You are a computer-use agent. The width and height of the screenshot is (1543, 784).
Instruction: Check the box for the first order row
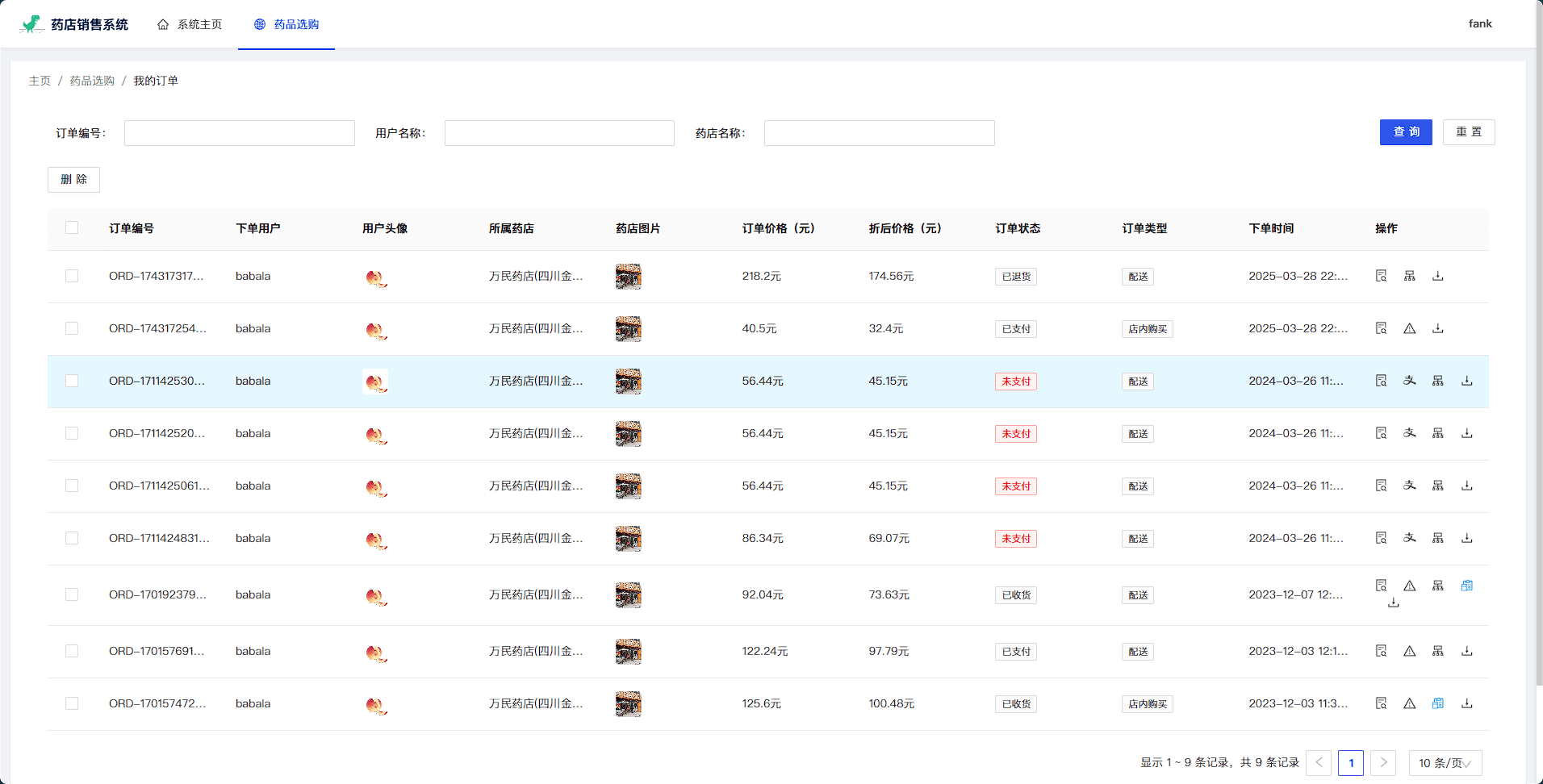tap(72, 276)
